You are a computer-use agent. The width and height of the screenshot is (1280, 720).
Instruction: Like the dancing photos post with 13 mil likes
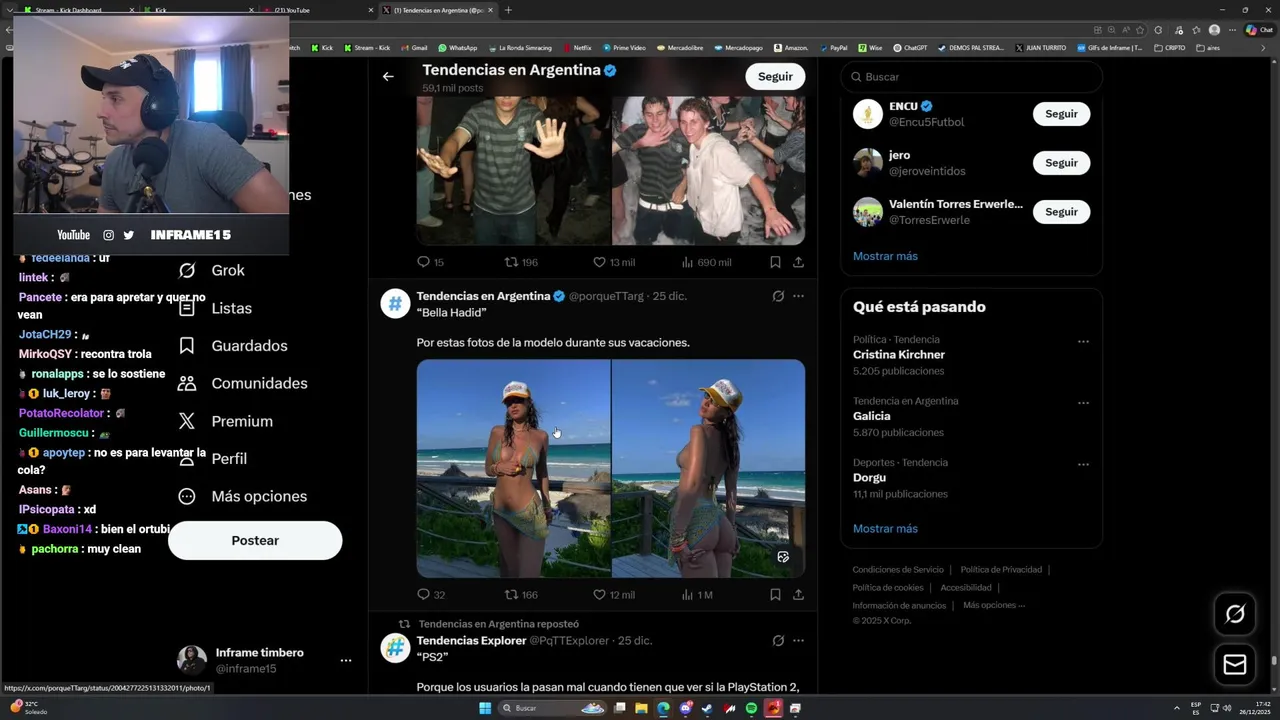614,262
